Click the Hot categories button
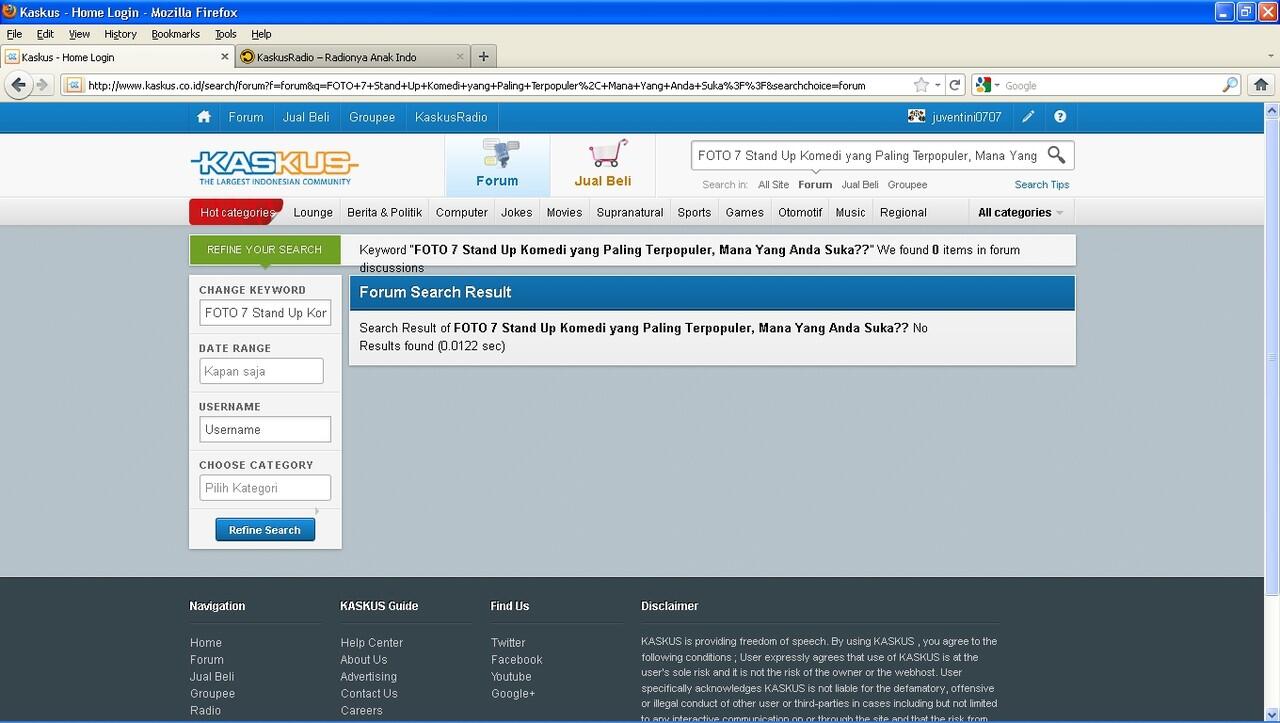 237,212
